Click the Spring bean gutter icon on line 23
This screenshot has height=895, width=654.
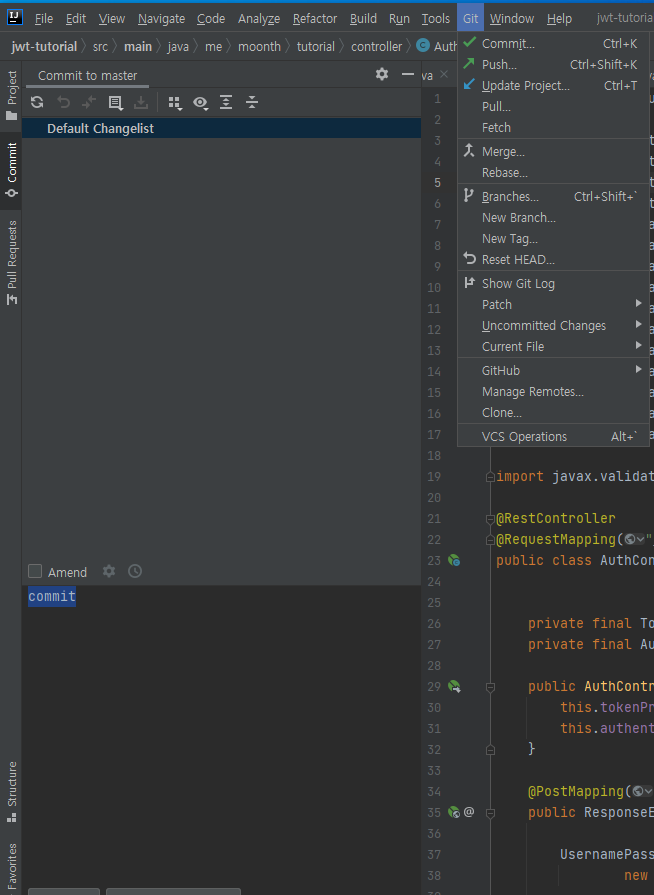pos(454,561)
